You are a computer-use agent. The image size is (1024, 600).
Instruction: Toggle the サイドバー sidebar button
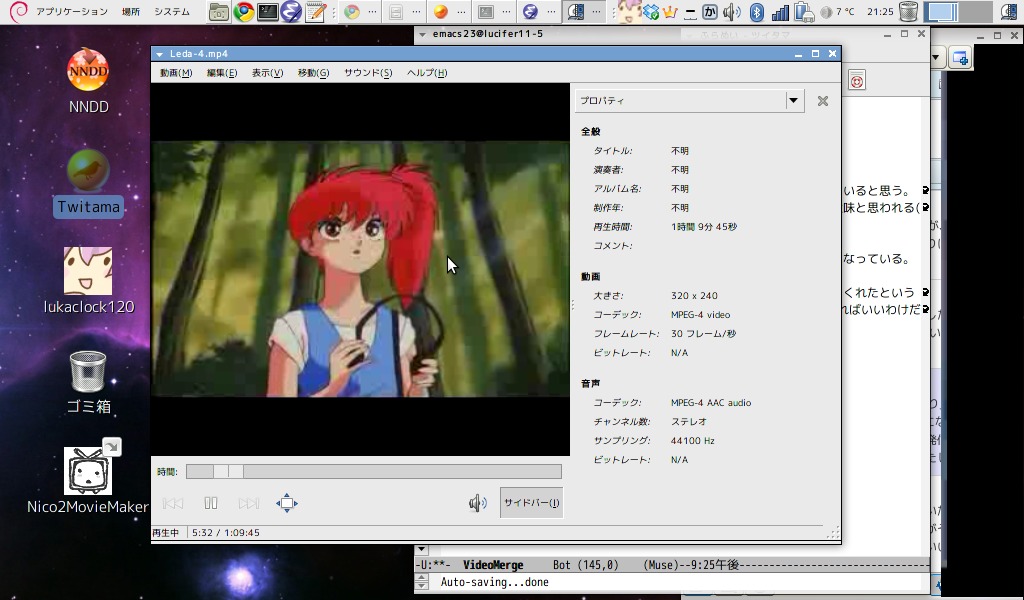532,503
